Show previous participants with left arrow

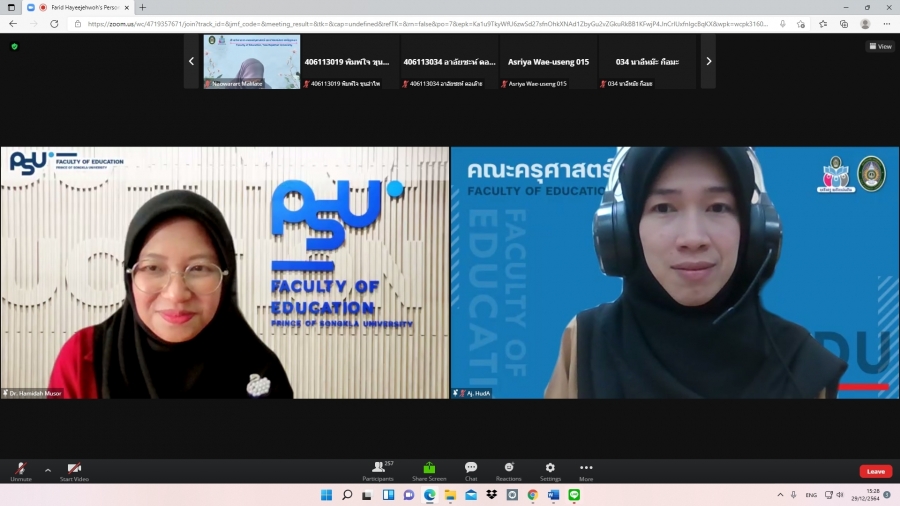pyautogui.click(x=192, y=61)
